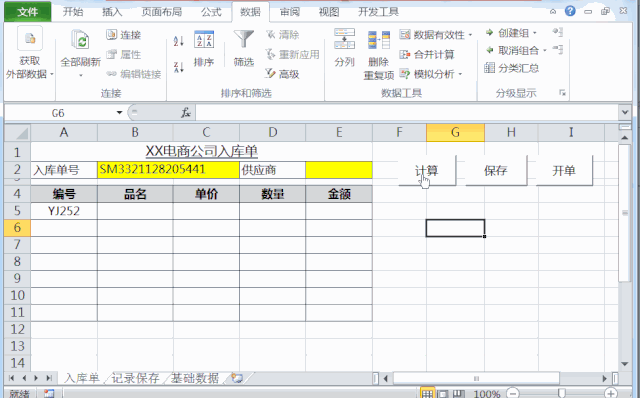Select column G header
Viewport: 640px width, 398px height.
(x=455, y=133)
